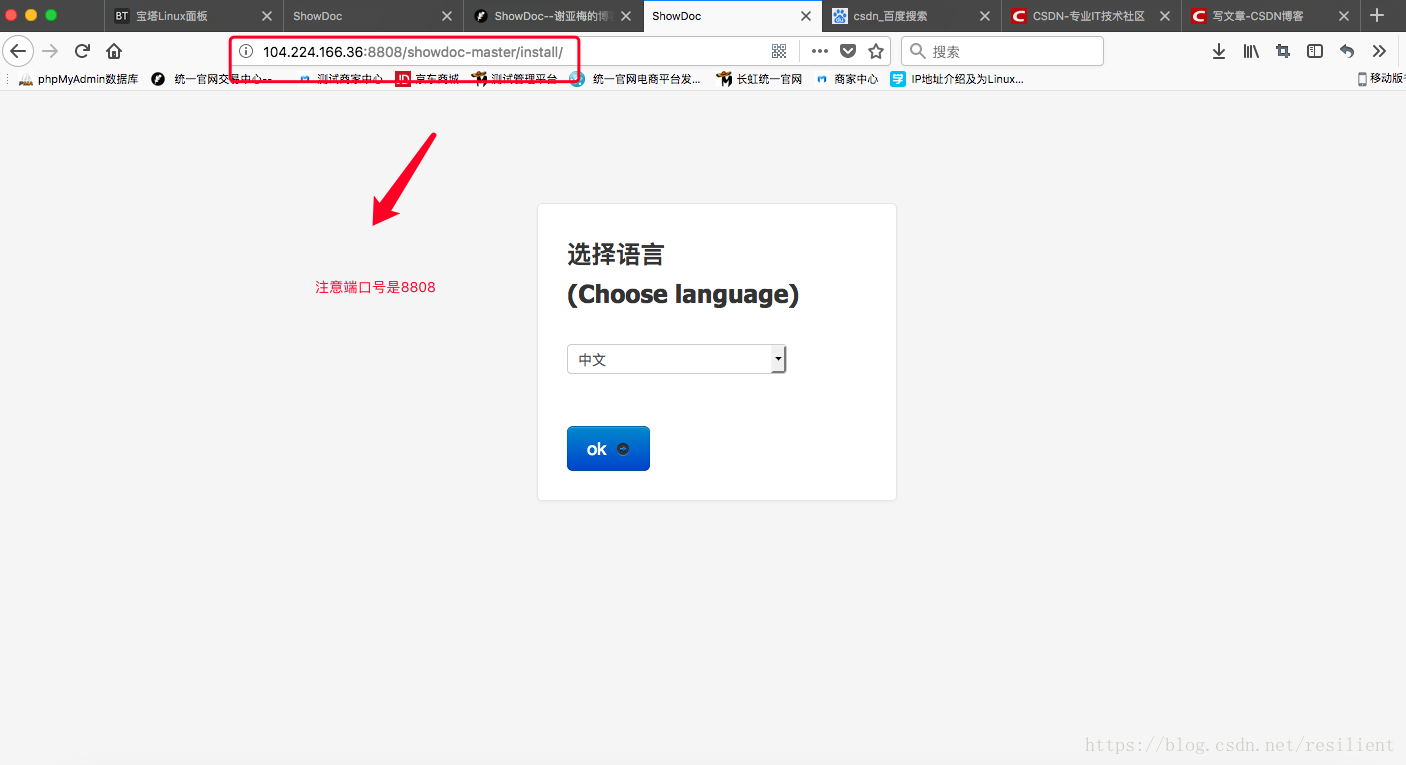The image size is (1406, 765).
Task: Open the IP地址介绍及为Linux... bookmark
Action: pyautogui.click(x=957, y=79)
